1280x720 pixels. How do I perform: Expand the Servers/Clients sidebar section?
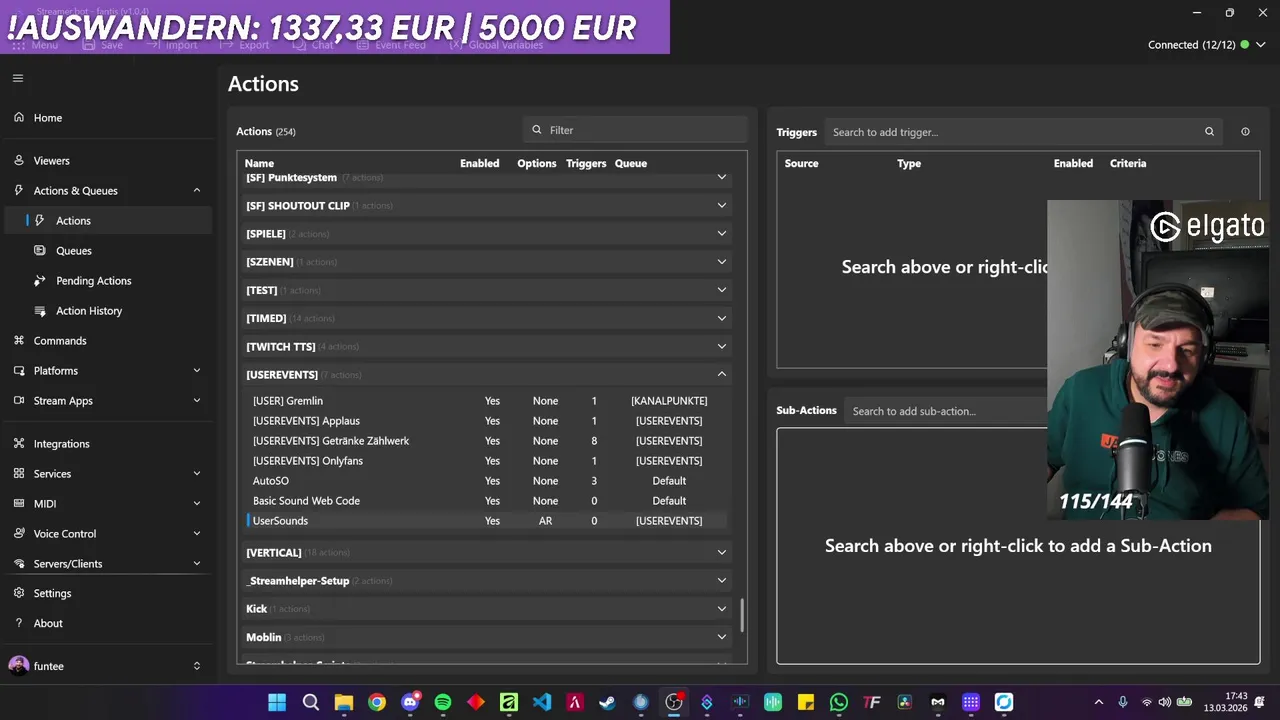(196, 563)
